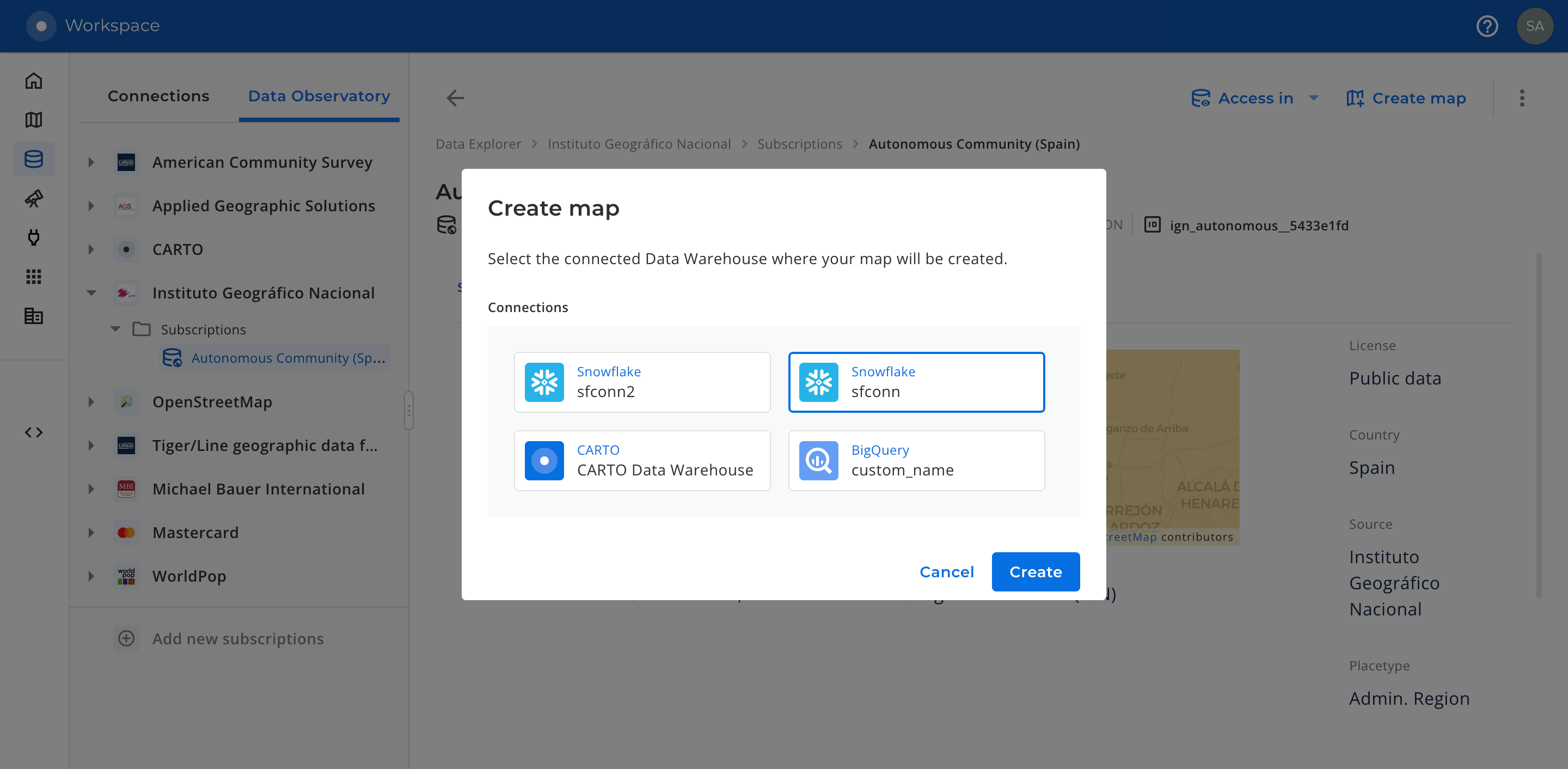Collapse the Subscriptions folder
The height and width of the screenshot is (769, 1568).
tap(115, 329)
